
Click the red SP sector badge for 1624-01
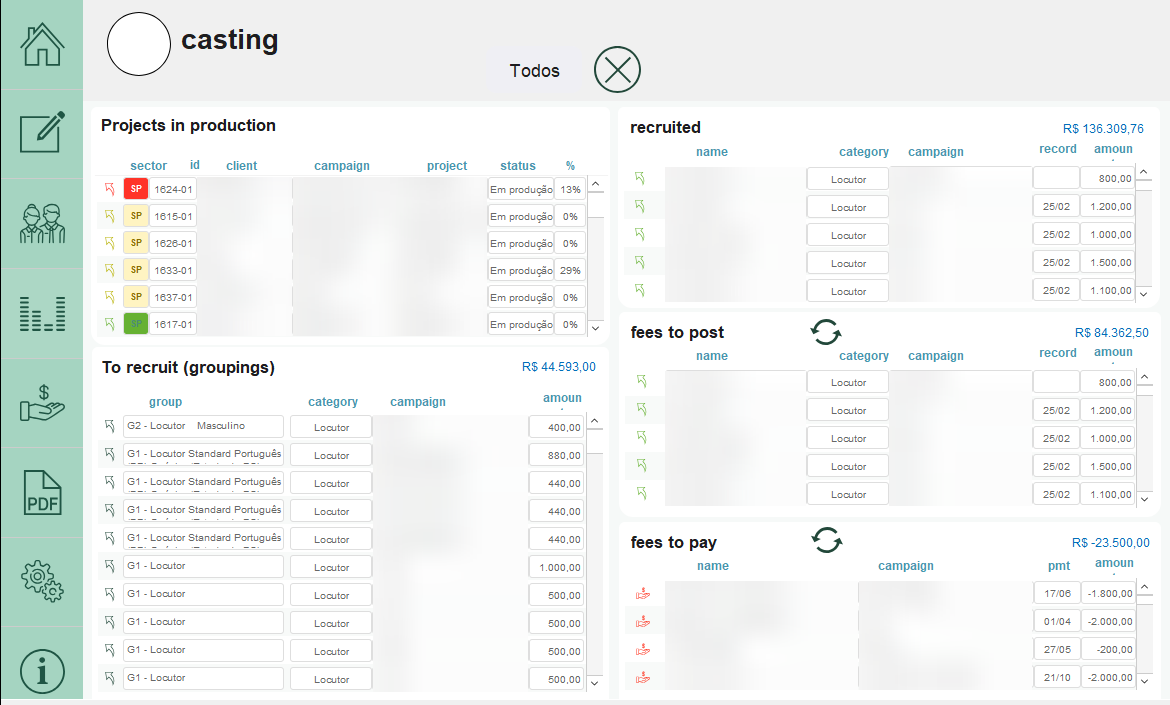click(136, 189)
